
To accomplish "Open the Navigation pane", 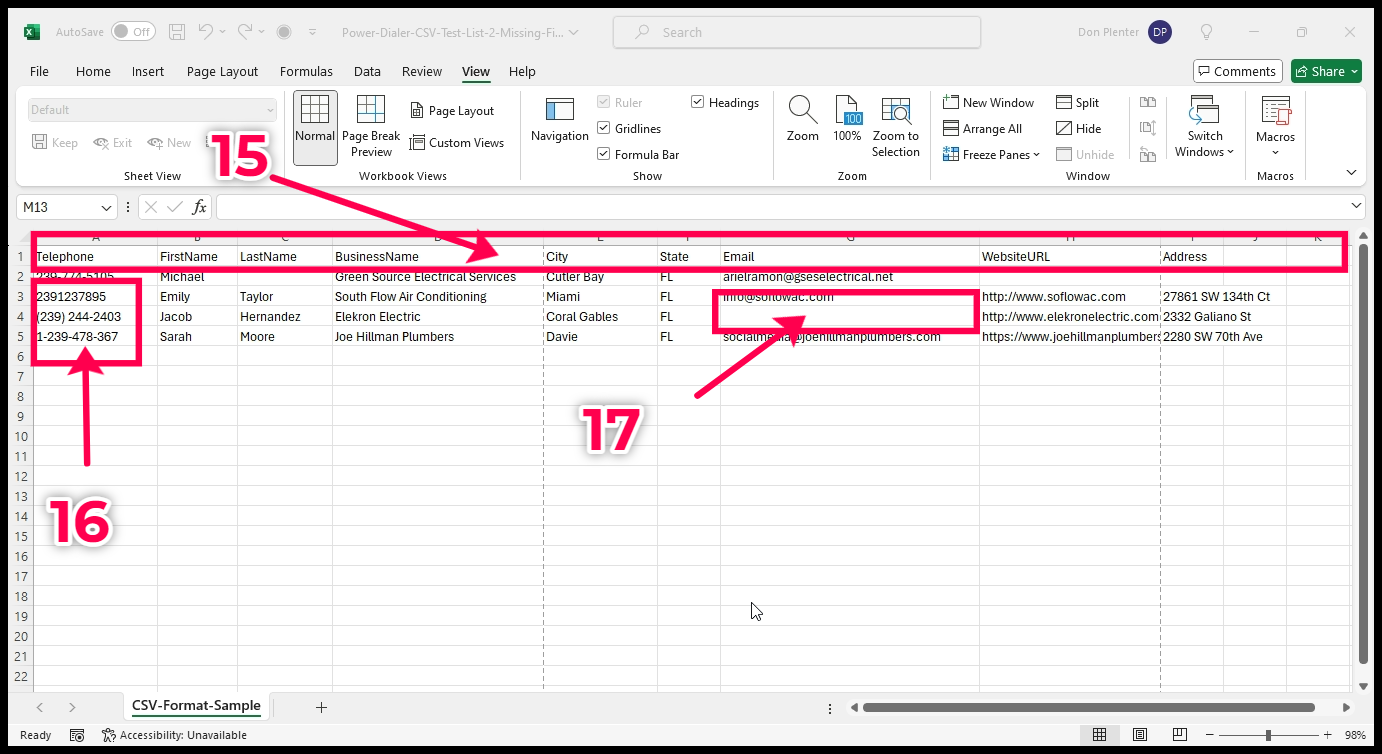I will point(559,122).
